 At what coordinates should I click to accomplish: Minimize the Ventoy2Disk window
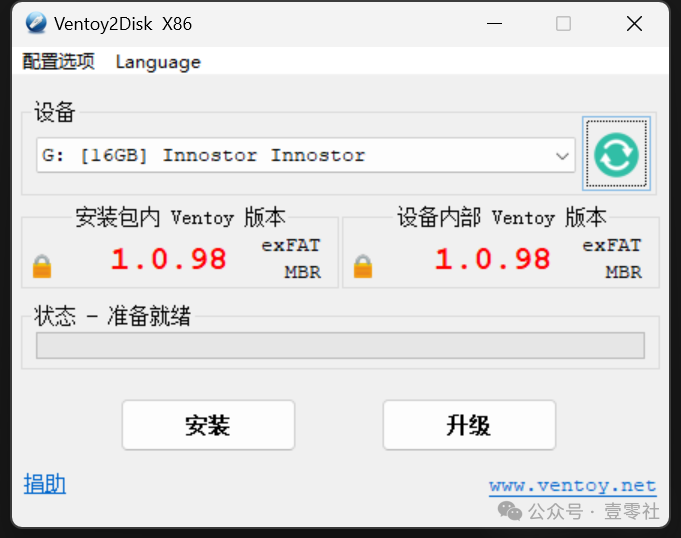[494, 23]
